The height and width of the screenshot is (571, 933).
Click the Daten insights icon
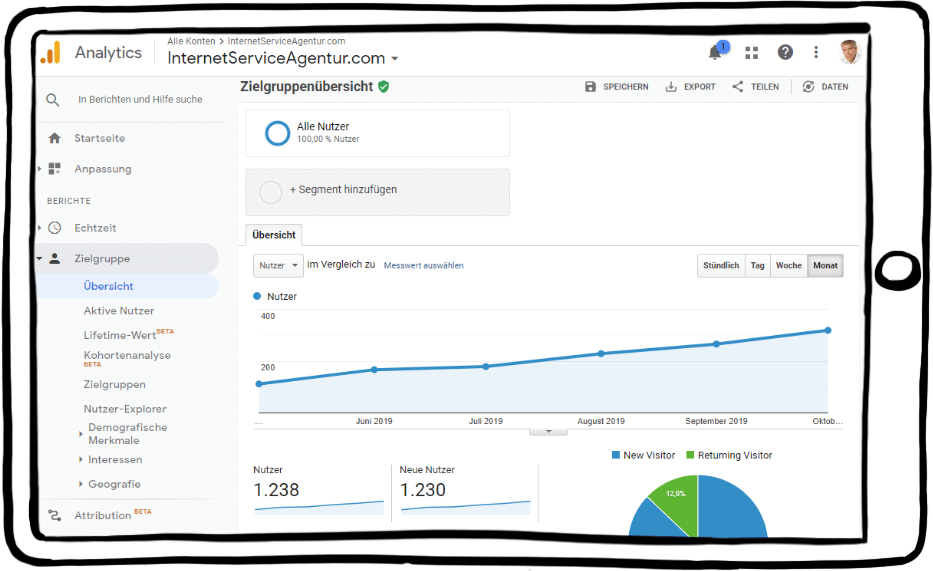pyautogui.click(x=808, y=87)
